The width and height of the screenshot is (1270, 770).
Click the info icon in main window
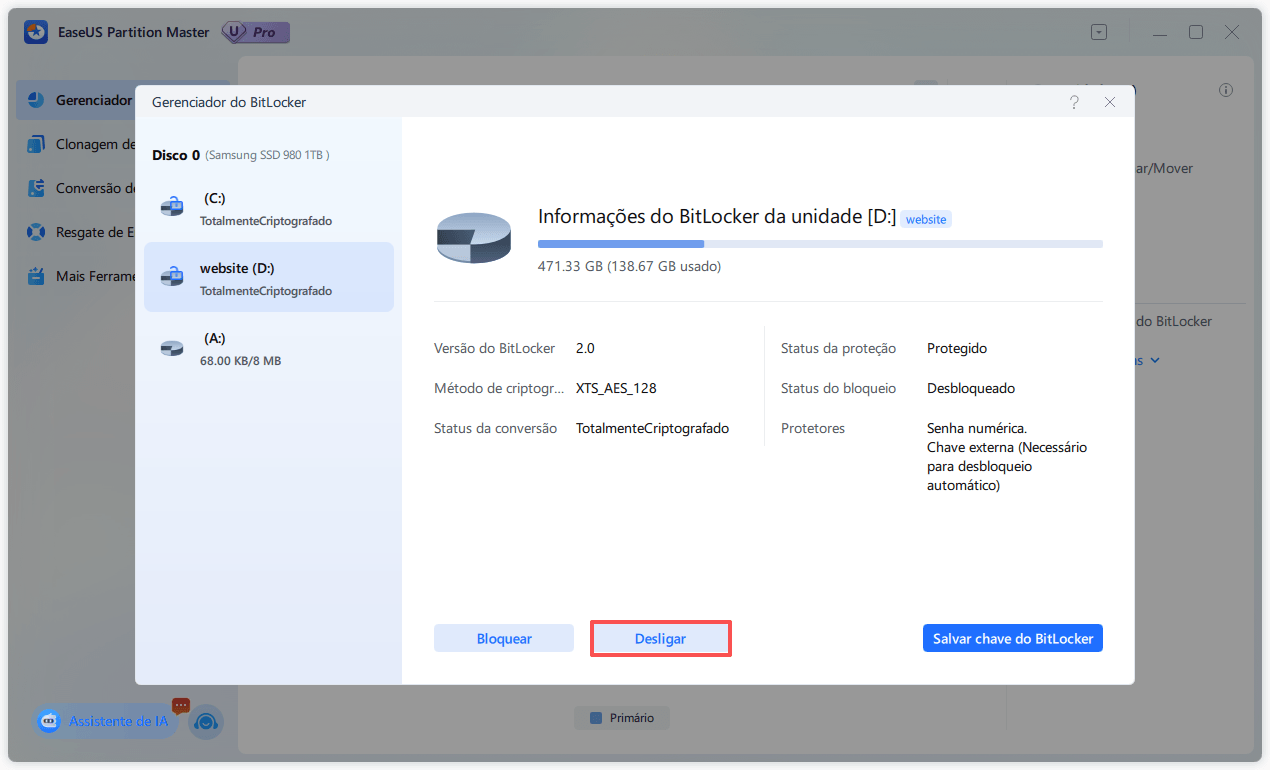[1226, 90]
